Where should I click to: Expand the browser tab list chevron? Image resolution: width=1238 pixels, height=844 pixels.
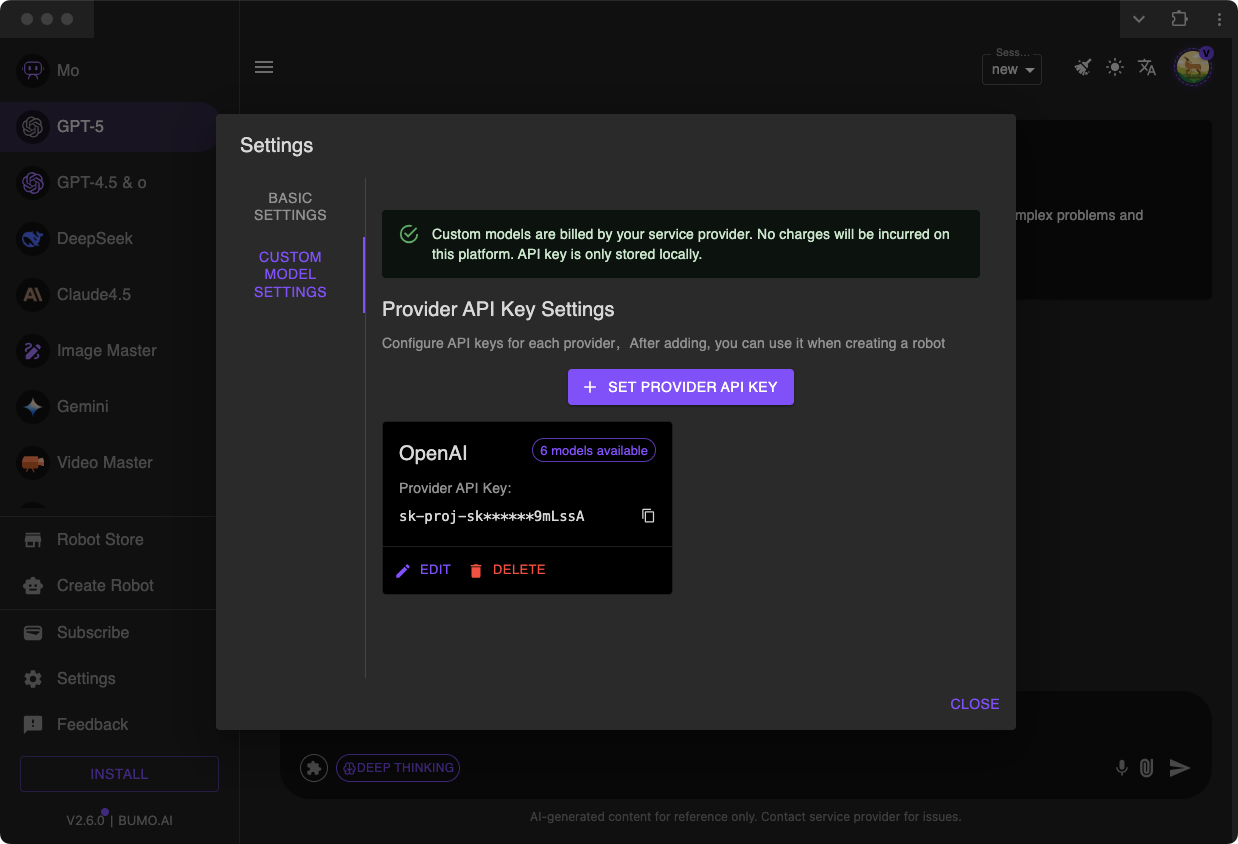coord(1139,19)
